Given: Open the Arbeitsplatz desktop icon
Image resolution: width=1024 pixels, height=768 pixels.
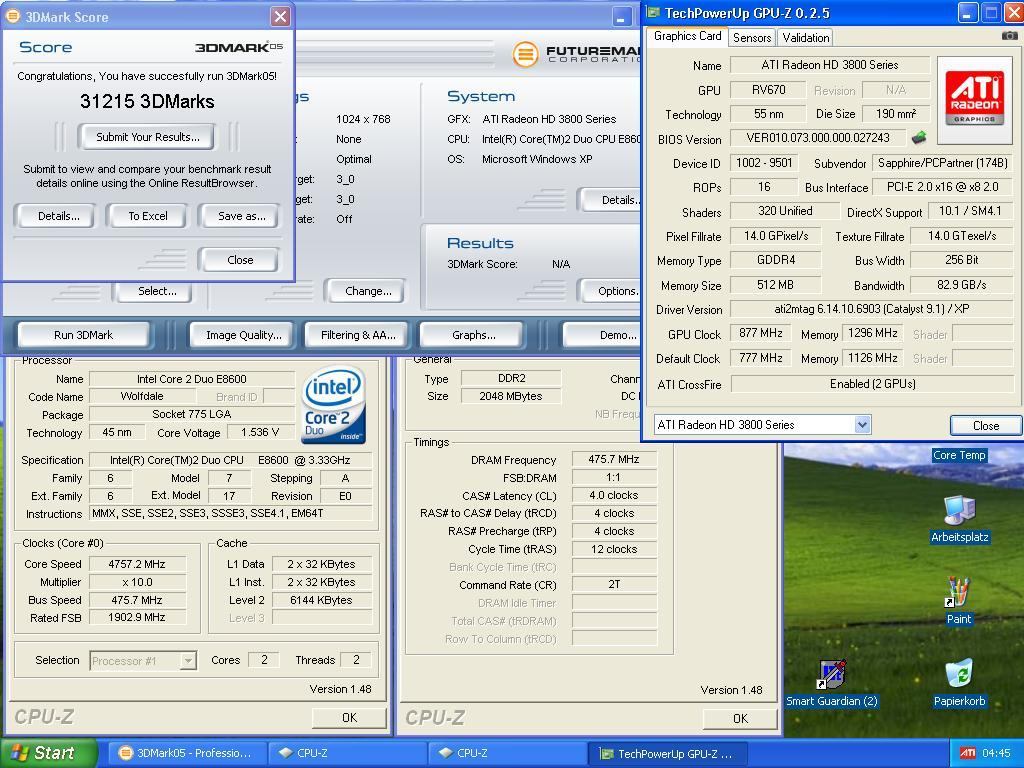Looking at the screenshot, I should [x=959, y=519].
